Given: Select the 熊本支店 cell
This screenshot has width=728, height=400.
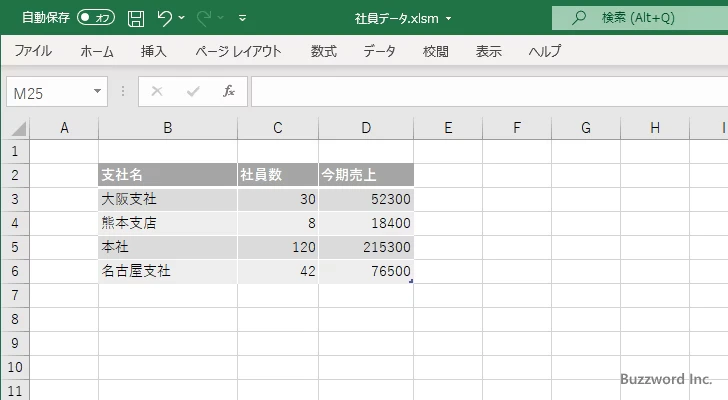Looking at the screenshot, I should pos(168,223).
